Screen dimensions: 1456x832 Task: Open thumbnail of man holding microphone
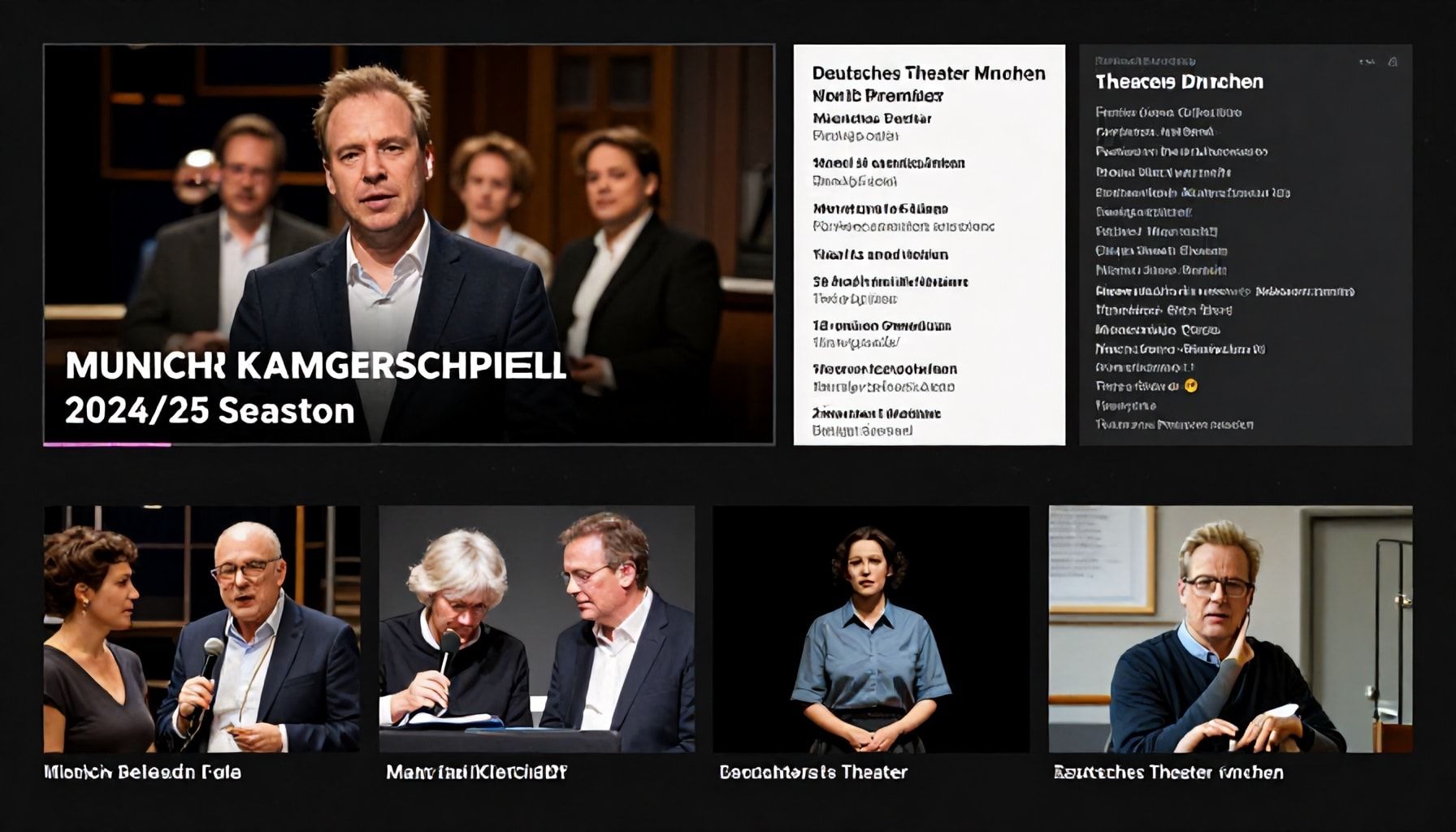tap(201, 629)
